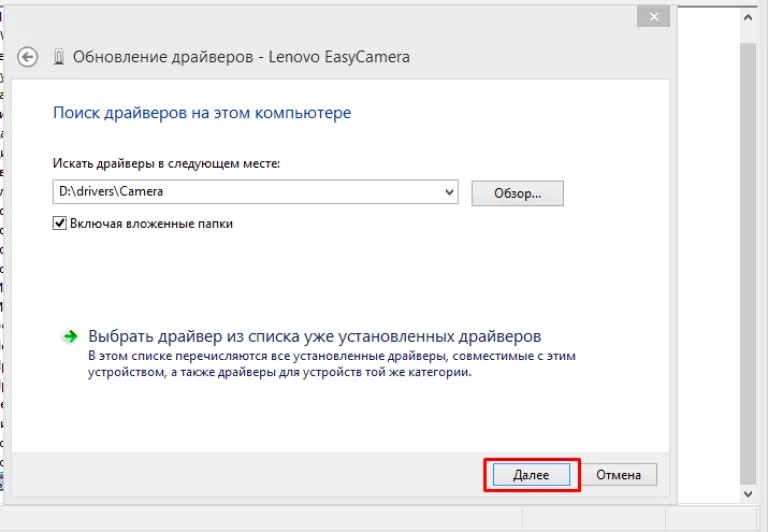Click the page scrollbar down arrow
768x532 pixels.
[x=748, y=494]
